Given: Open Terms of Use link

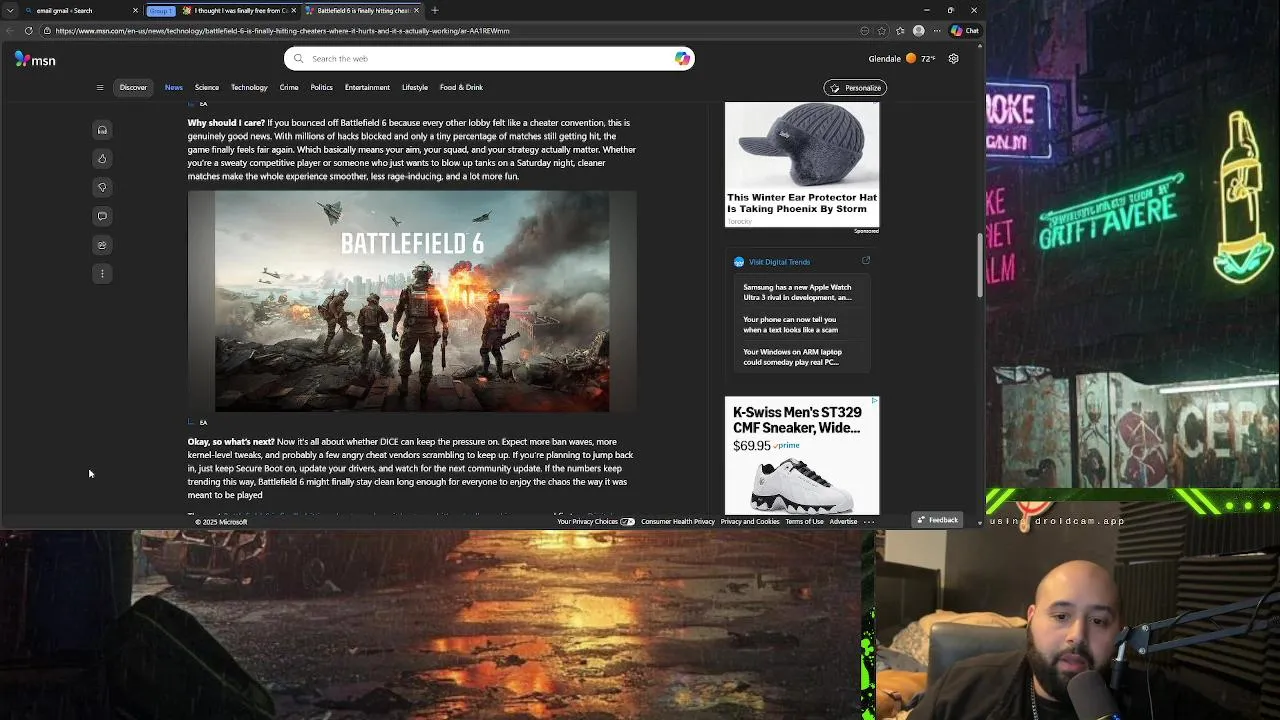Looking at the screenshot, I should tap(804, 522).
